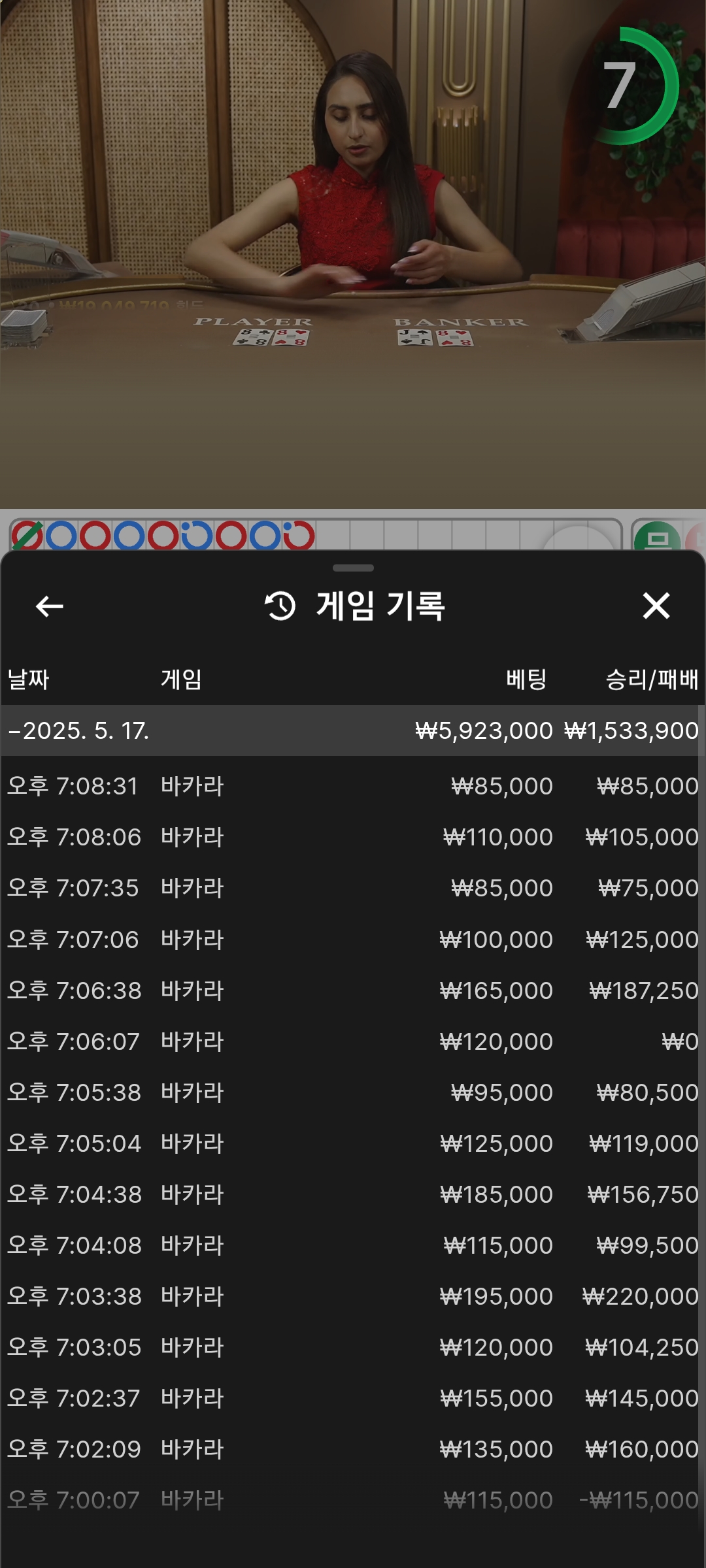This screenshot has width=706, height=1568.
Task: Click the history clock icon
Action: point(280,606)
